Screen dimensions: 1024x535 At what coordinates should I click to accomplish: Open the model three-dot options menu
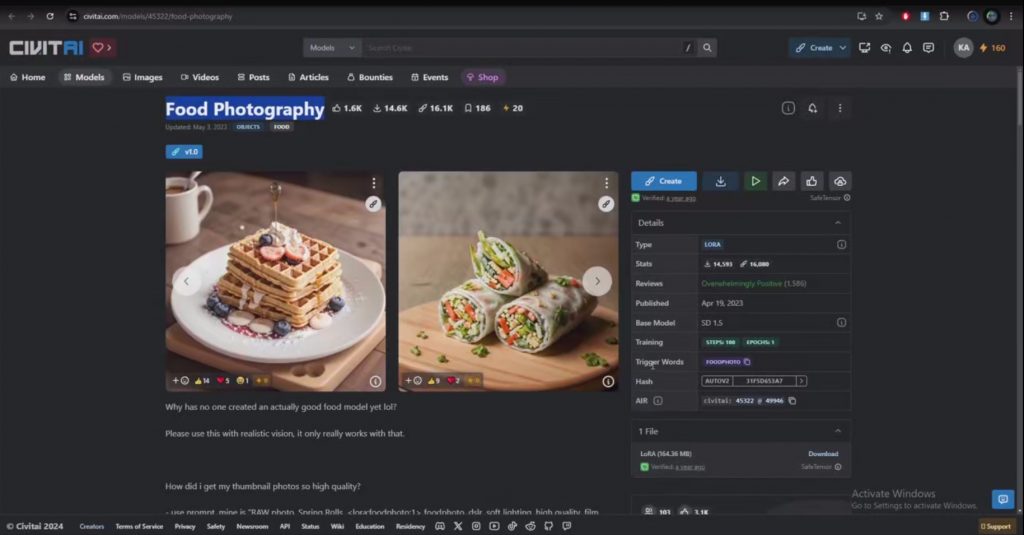(840, 108)
